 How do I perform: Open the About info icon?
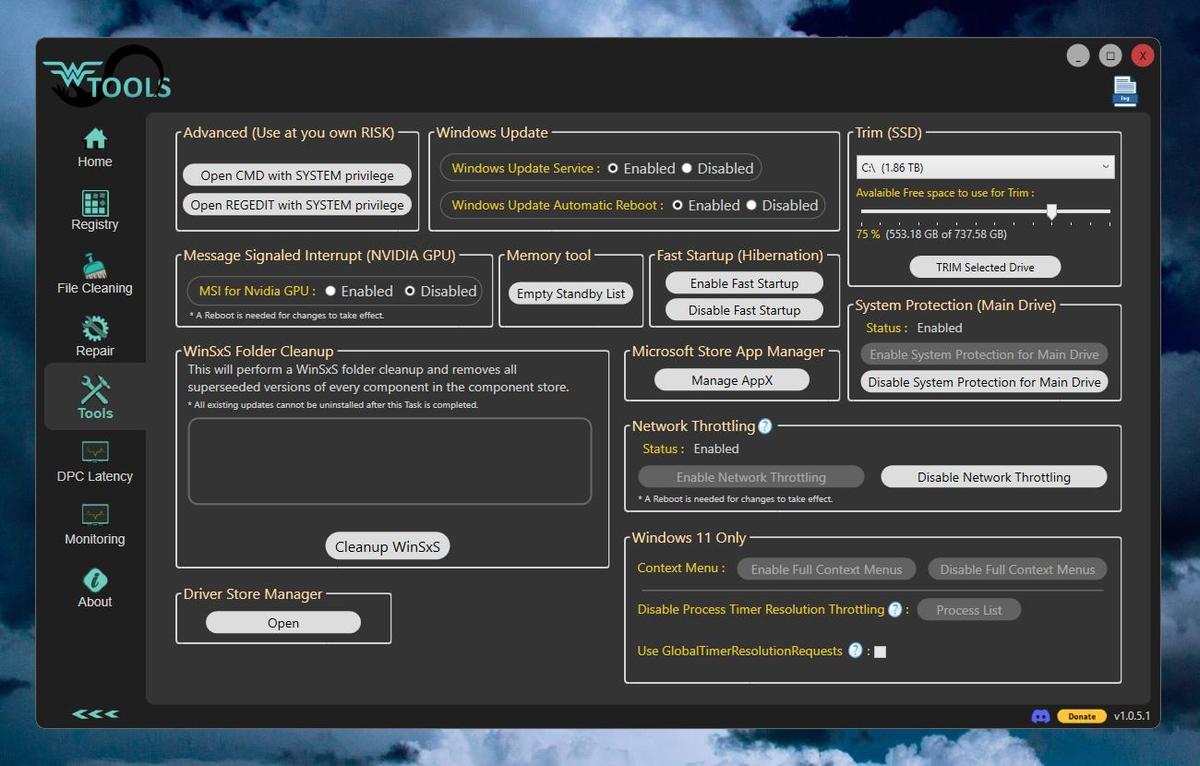(95, 580)
